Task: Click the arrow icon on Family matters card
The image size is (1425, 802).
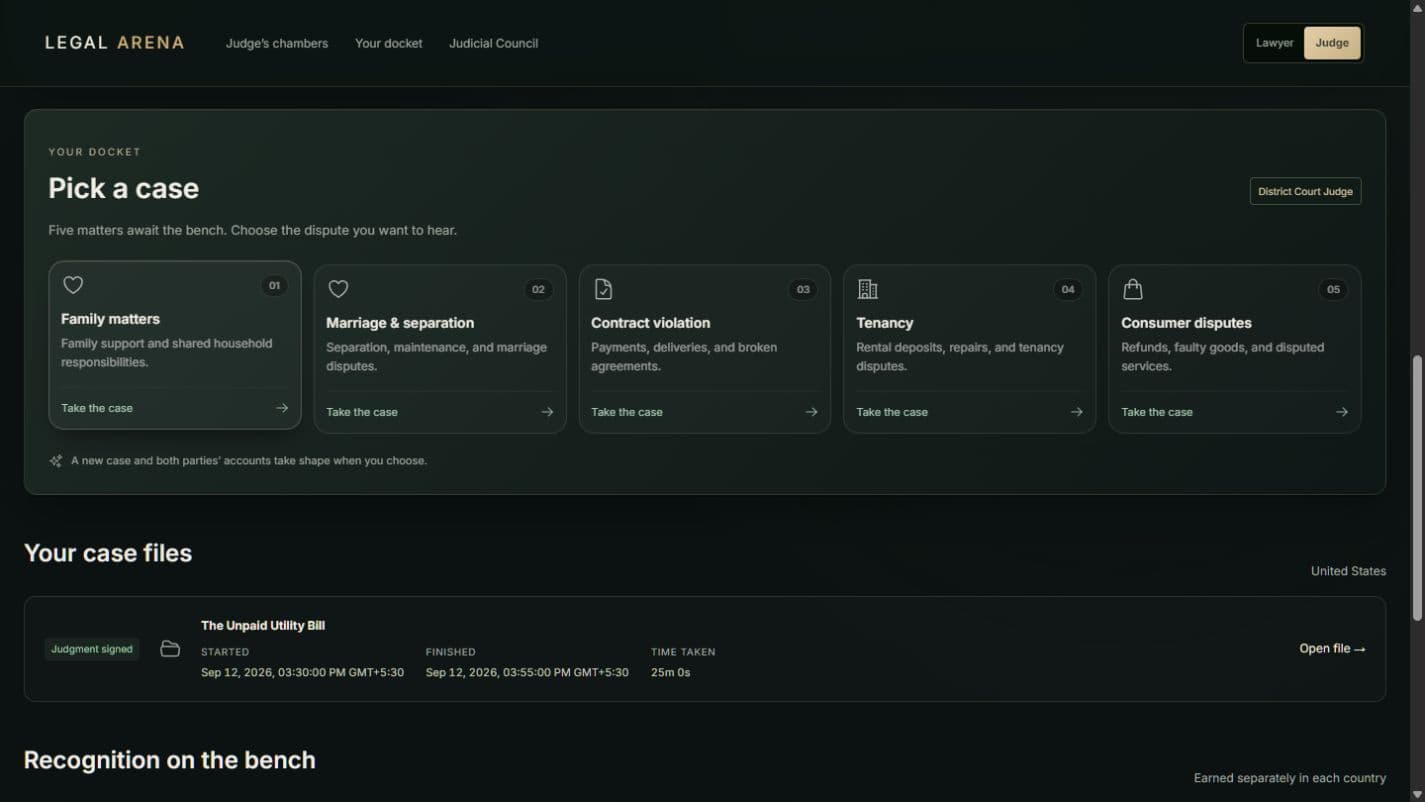Action: (282, 408)
